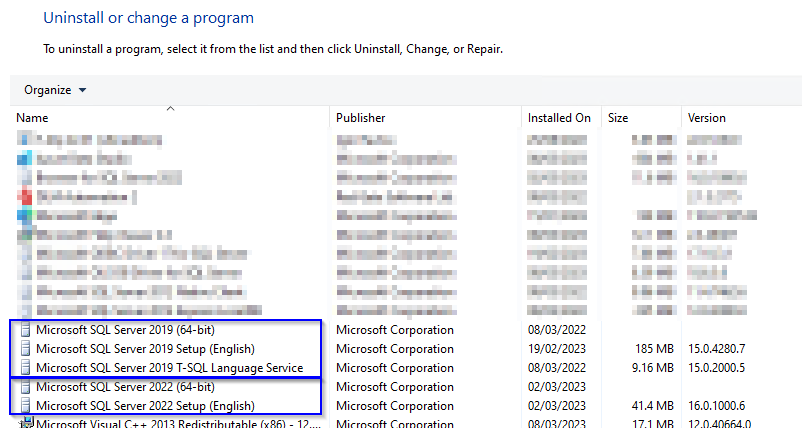Select Microsoft SQL Server 2022 (64-bit) entry
This screenshot has height=428, width=802.
click(125, 387)
